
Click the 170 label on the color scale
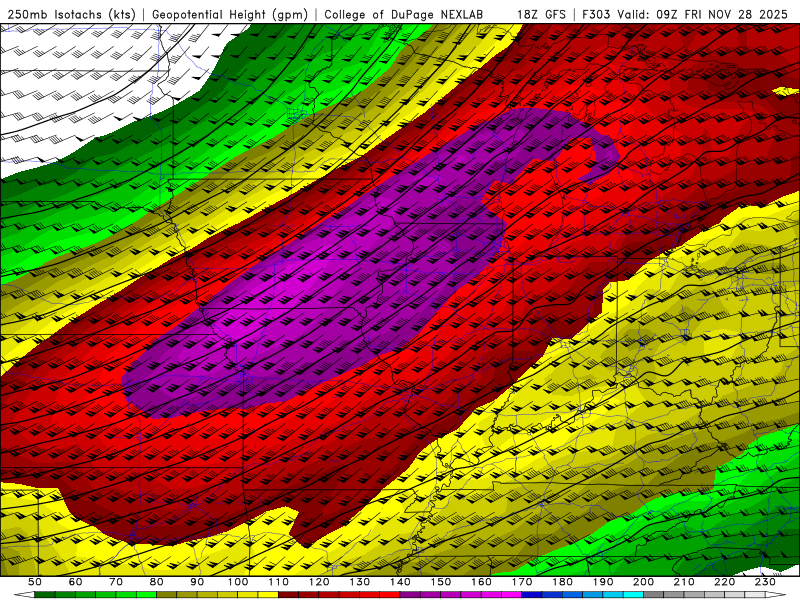[522, 582]
